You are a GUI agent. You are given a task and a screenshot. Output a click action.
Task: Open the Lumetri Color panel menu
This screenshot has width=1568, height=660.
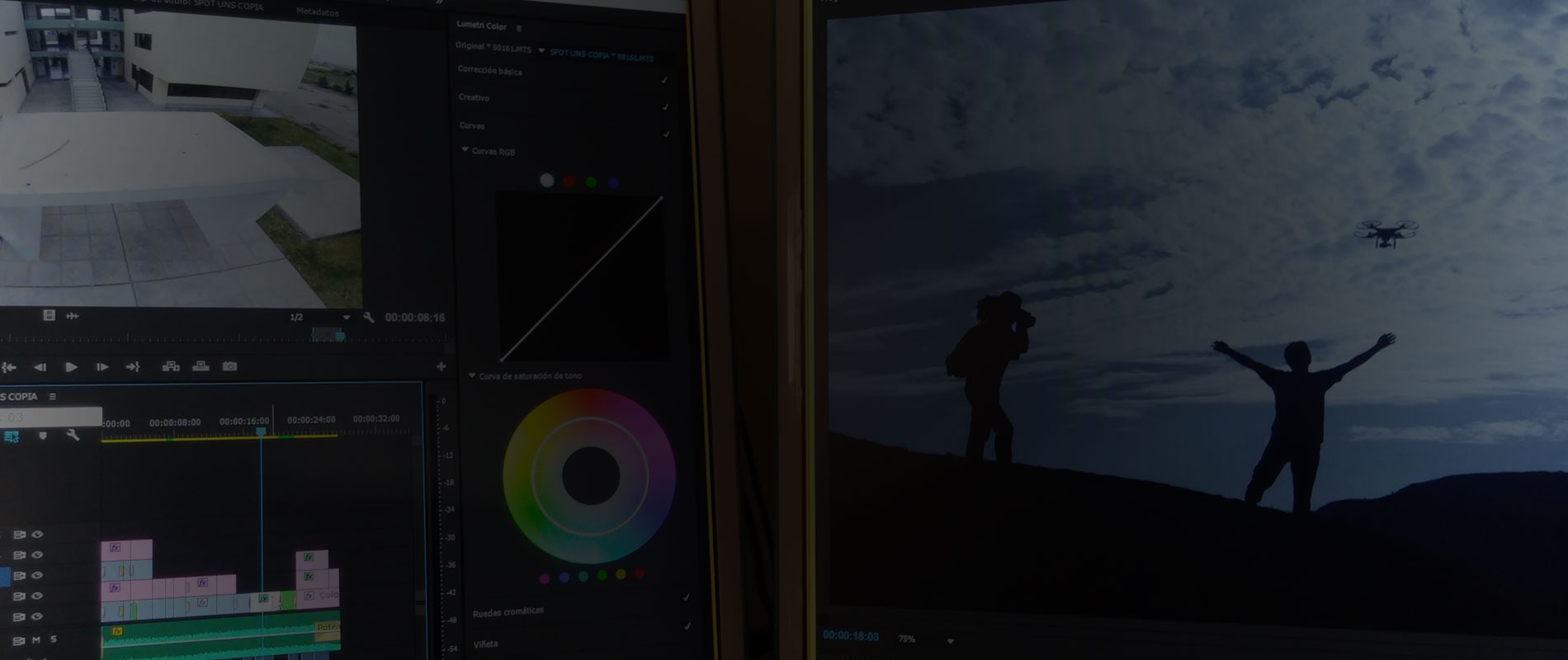tap(519, 28)
